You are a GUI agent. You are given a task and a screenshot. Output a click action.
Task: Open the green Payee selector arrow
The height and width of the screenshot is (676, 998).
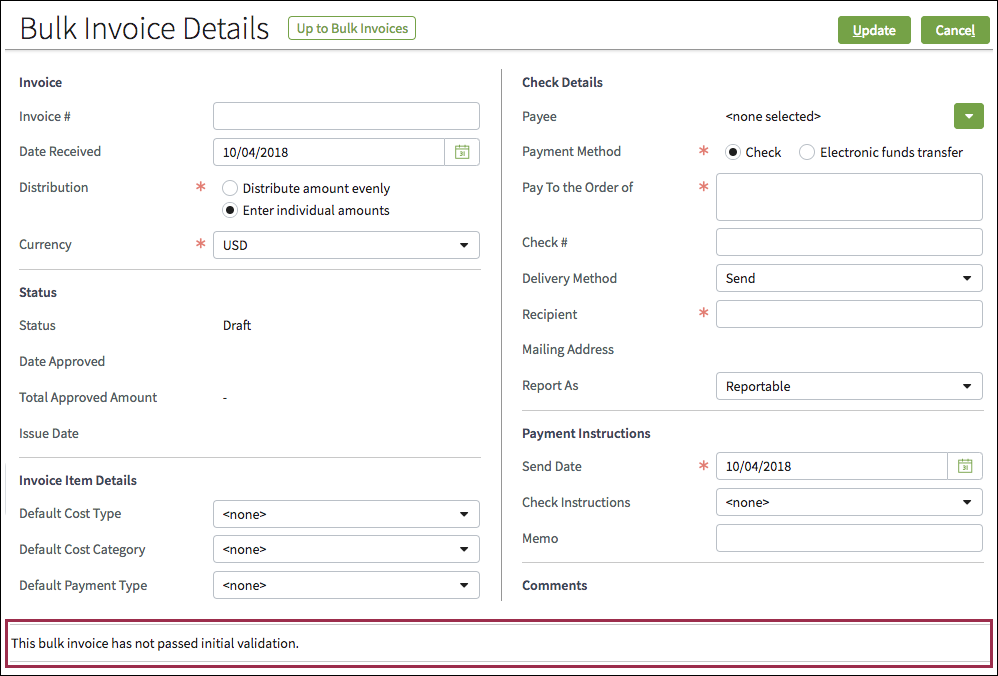point(968,116)
